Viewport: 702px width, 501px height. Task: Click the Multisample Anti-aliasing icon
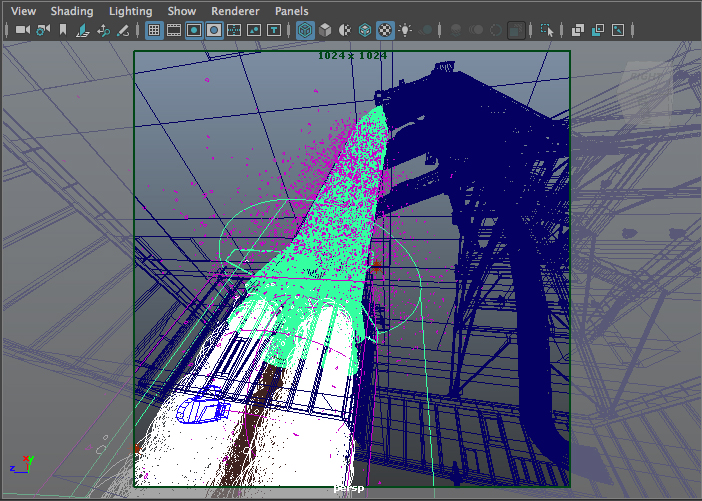[496, 30]
